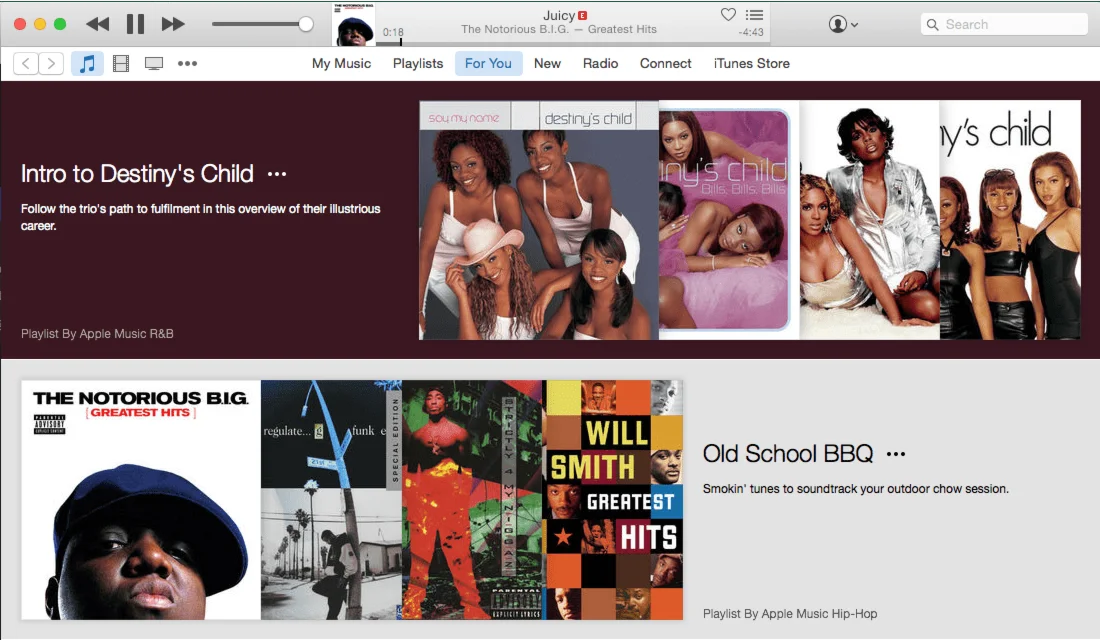Go forward with the right chevron

(x=51, y=63)
